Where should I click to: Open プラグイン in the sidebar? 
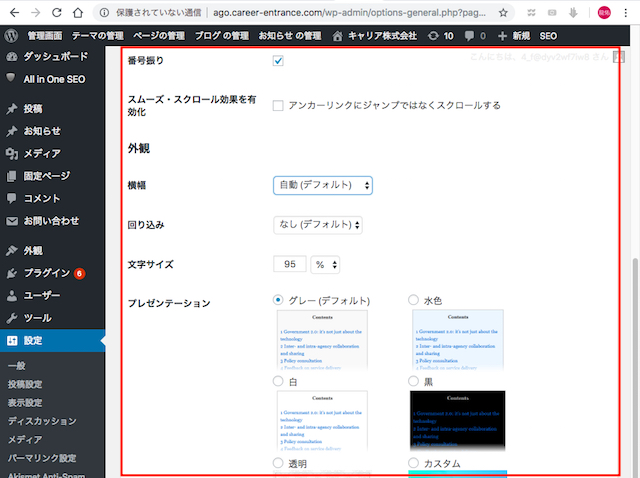click(46, 272)
